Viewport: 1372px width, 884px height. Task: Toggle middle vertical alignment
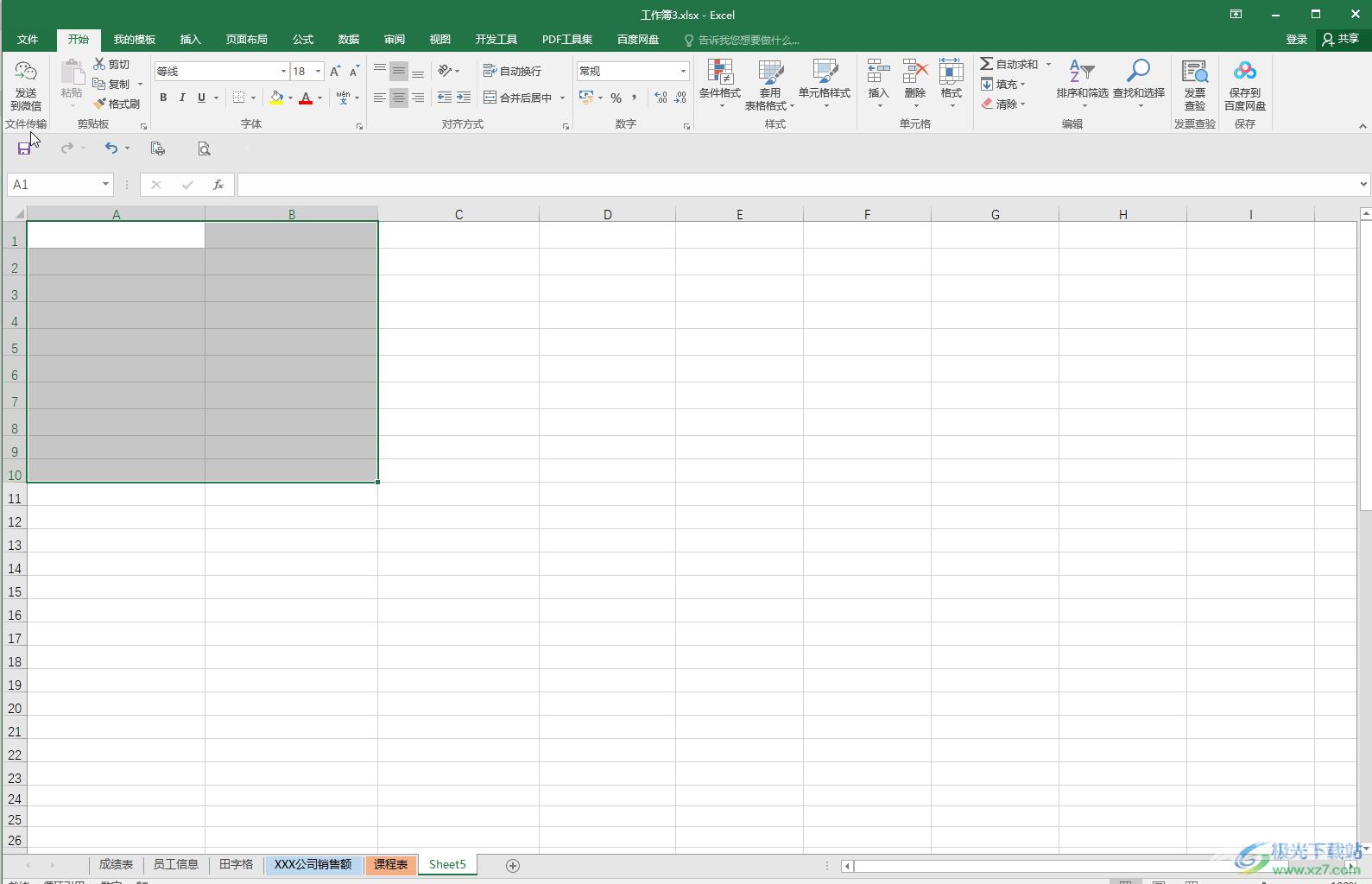click(x=399, y=71)
